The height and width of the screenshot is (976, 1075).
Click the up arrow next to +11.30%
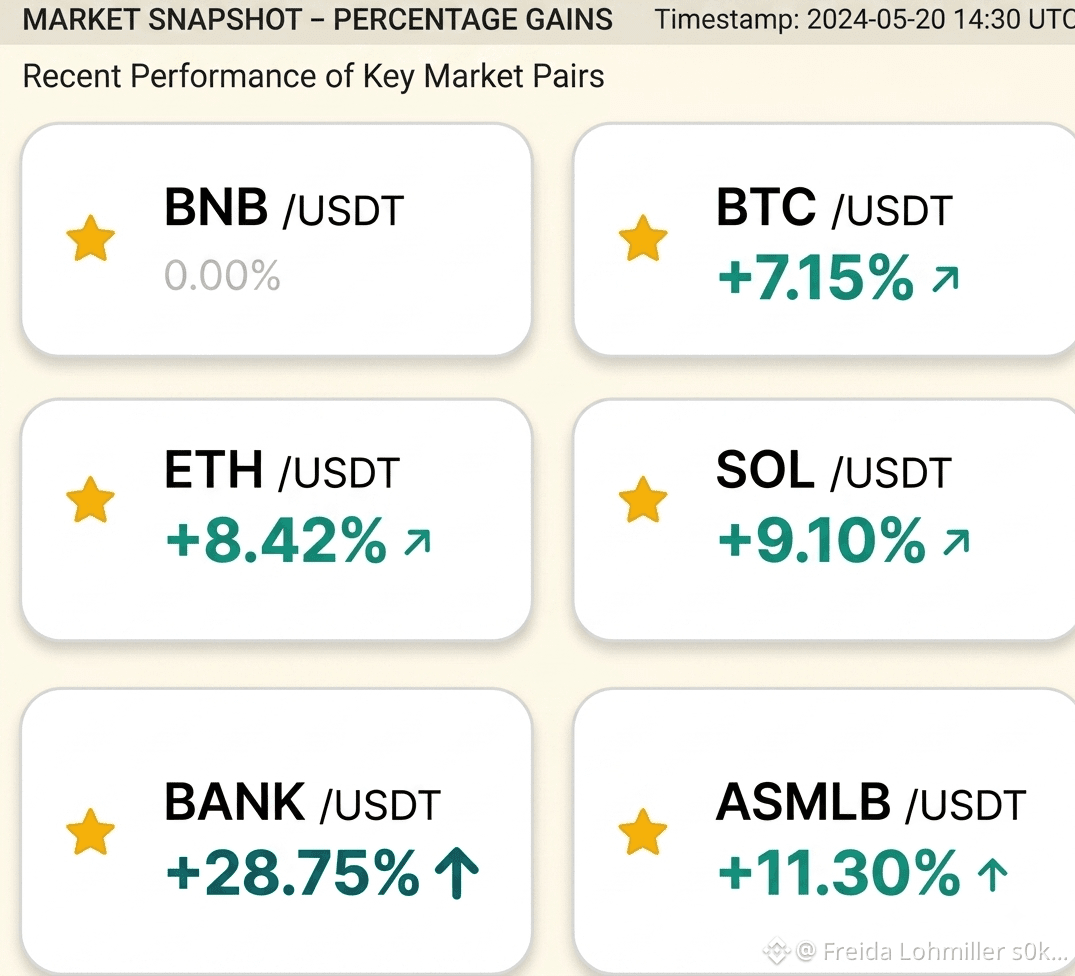[992, 876]
